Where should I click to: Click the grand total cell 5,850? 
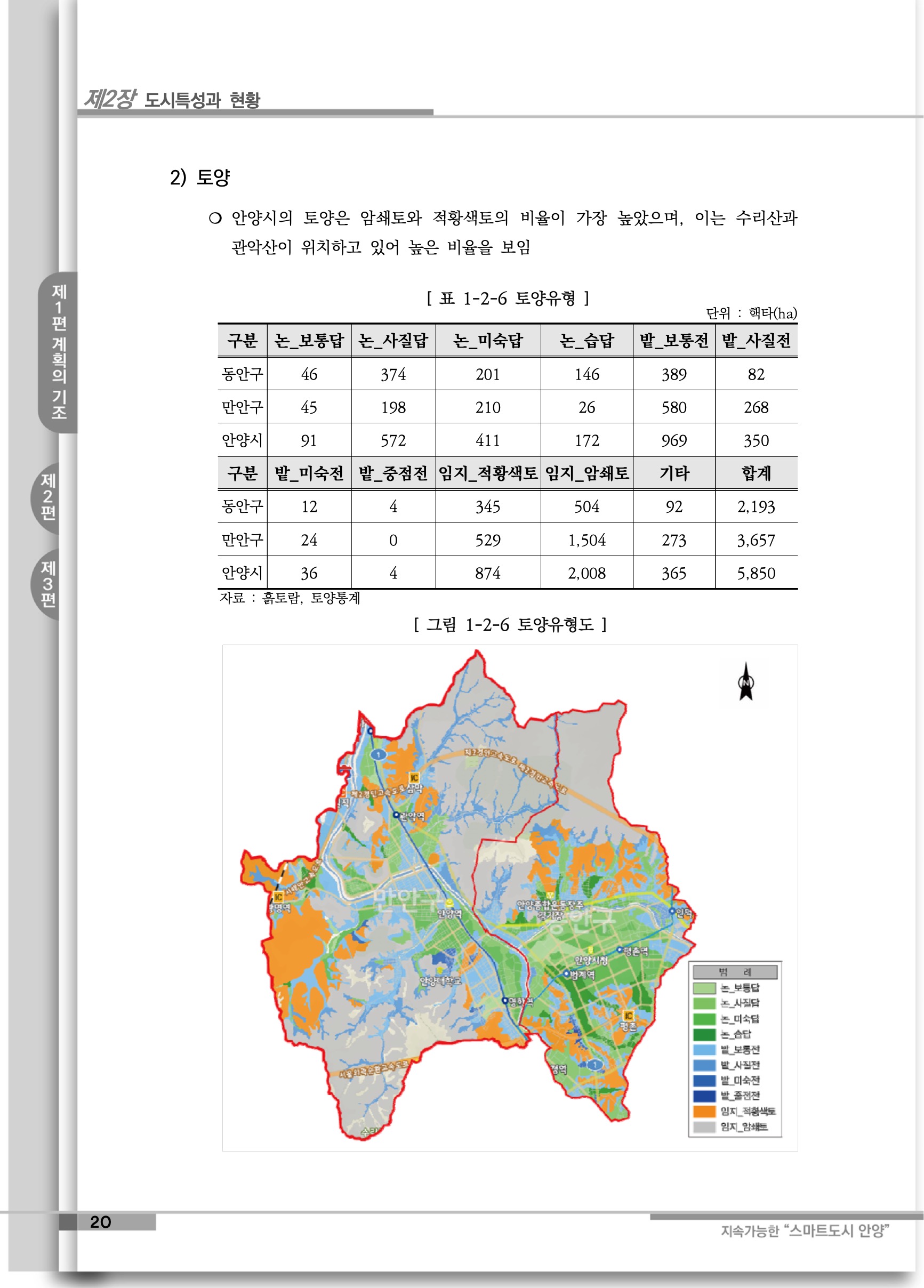click(x=757, y=573)
